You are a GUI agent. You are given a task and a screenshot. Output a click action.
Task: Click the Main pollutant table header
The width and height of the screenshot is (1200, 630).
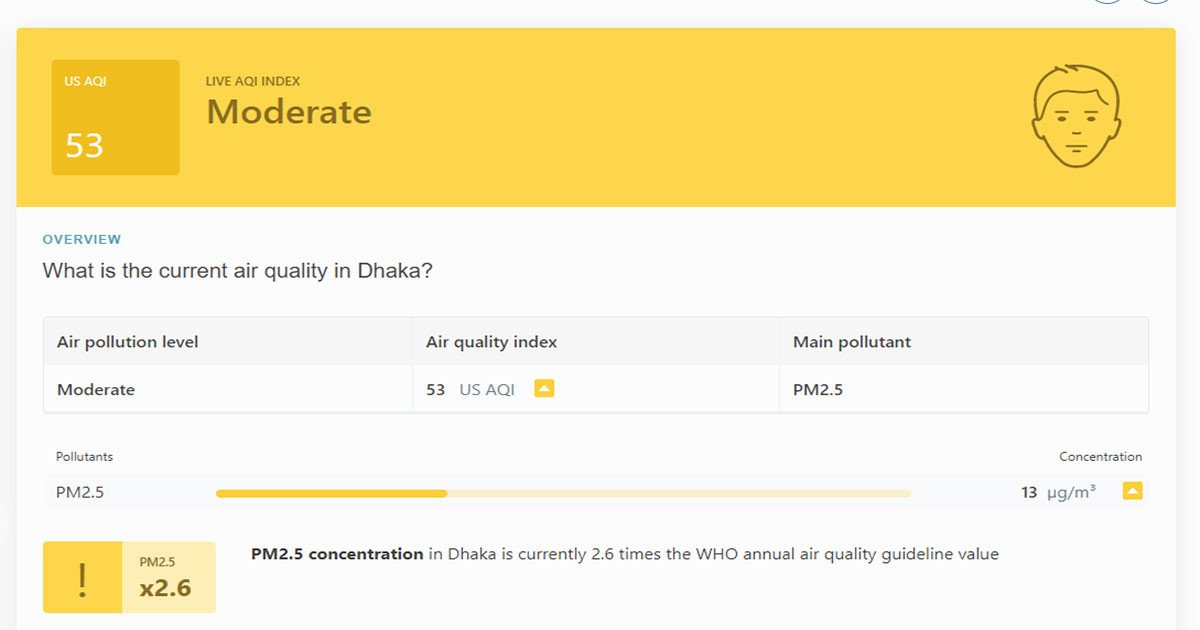click(x=851, y=341)
